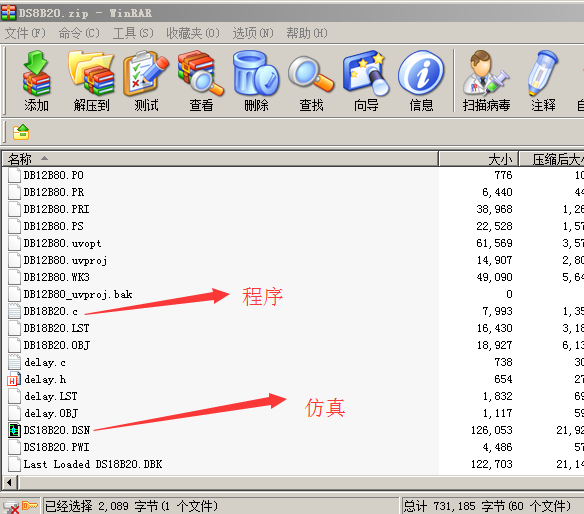Select file DS18B20.PWI
The width and height of the screenshot is (584, 514).
pyautogui.click(x=56, y=447)
